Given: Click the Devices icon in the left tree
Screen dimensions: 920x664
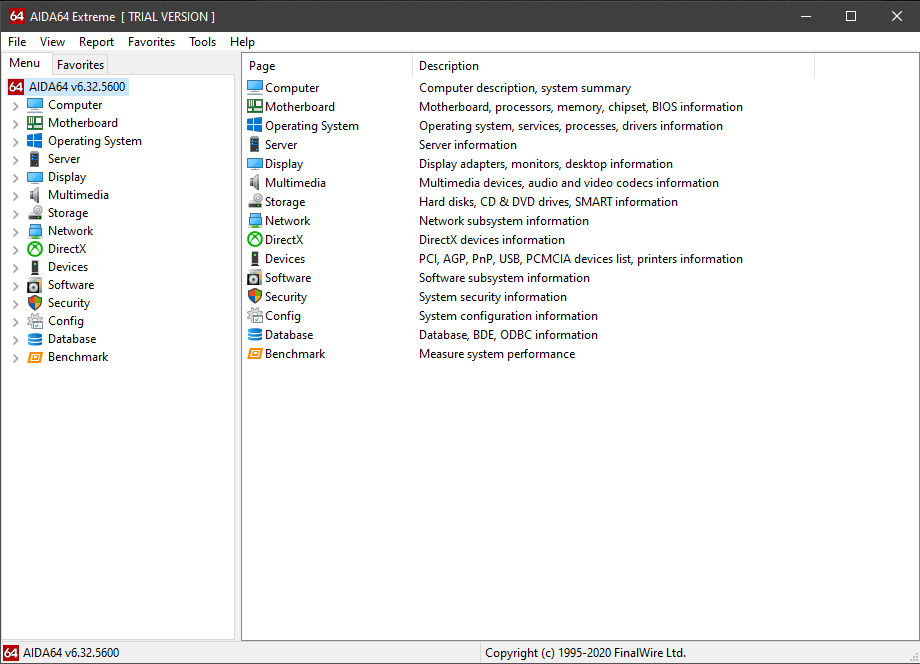Looking at the screenshot, I should [x=35, y=267].
